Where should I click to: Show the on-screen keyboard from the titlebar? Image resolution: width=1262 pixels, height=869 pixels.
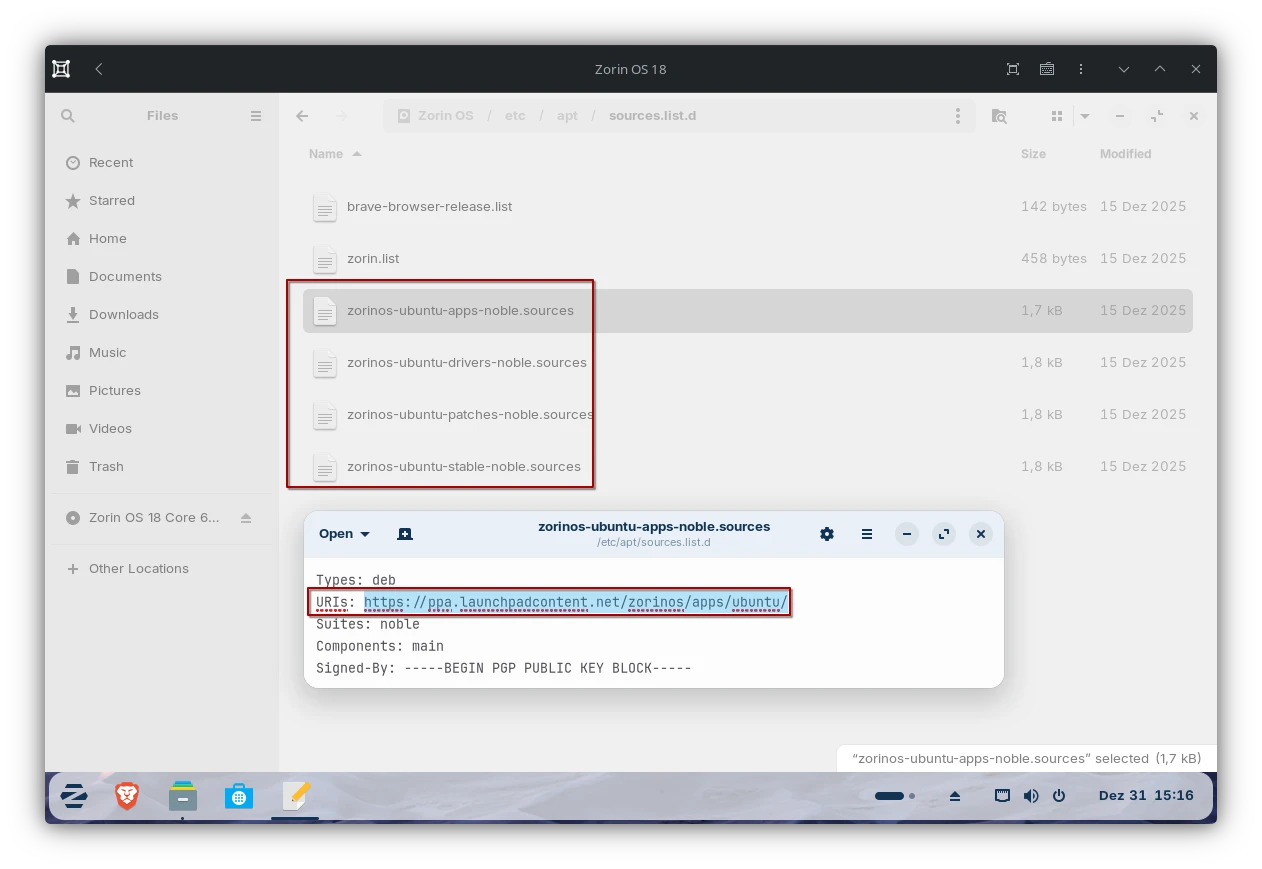(1047, 69)
